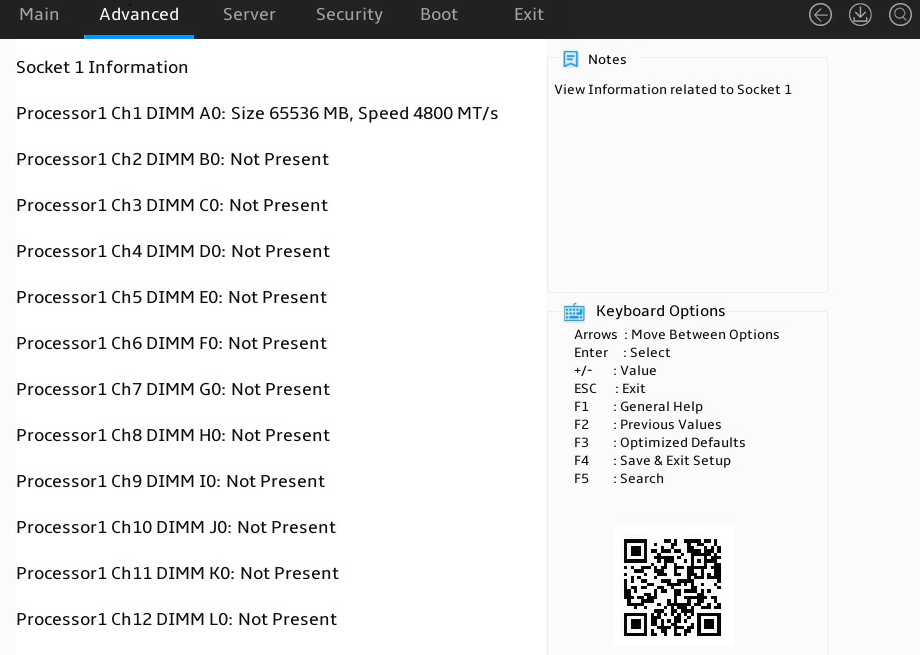Viewport: 920px width, 655px height.
Task: Select Processor1 Ch10 DIMM J0 row
Action: pos(176,528)
